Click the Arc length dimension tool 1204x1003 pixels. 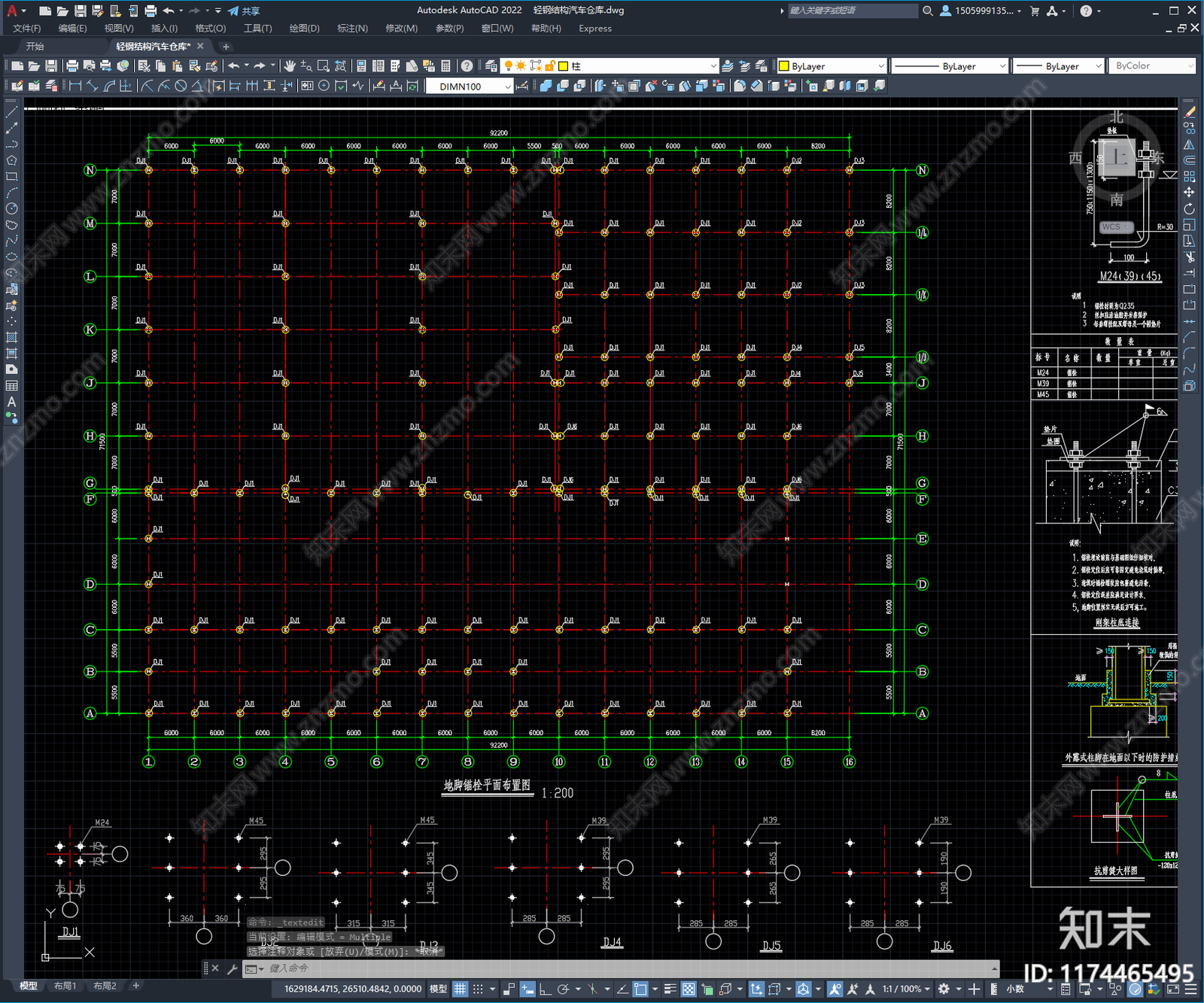coord(109,86)
